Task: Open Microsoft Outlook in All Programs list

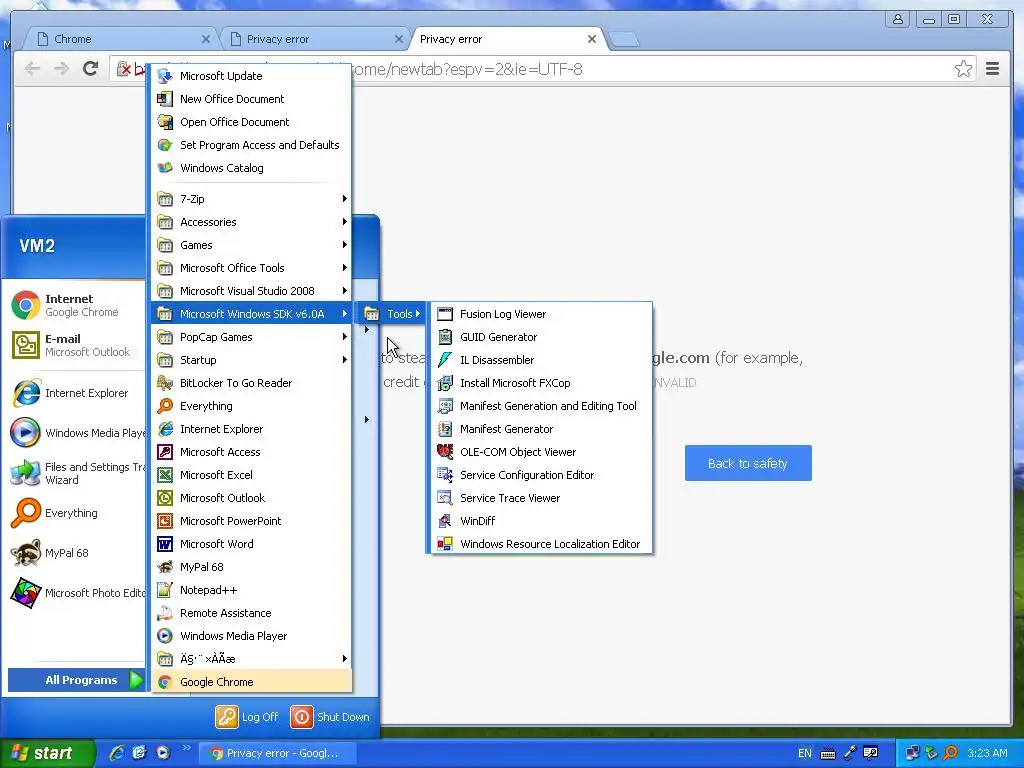Action: pyautogui.click(x=251, y=498)
